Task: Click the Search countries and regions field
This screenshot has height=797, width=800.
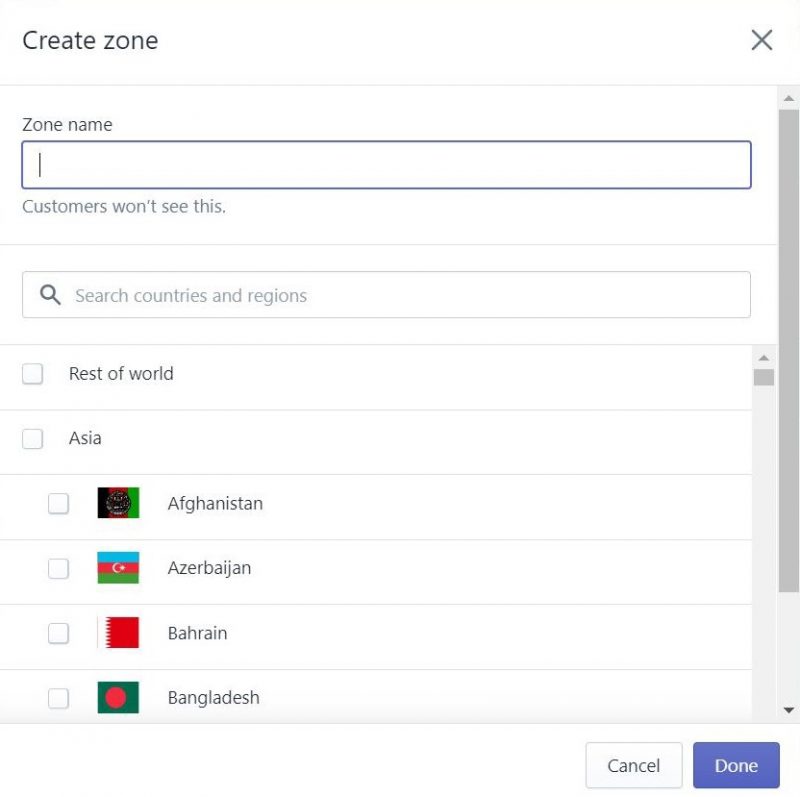Action: 385,294
